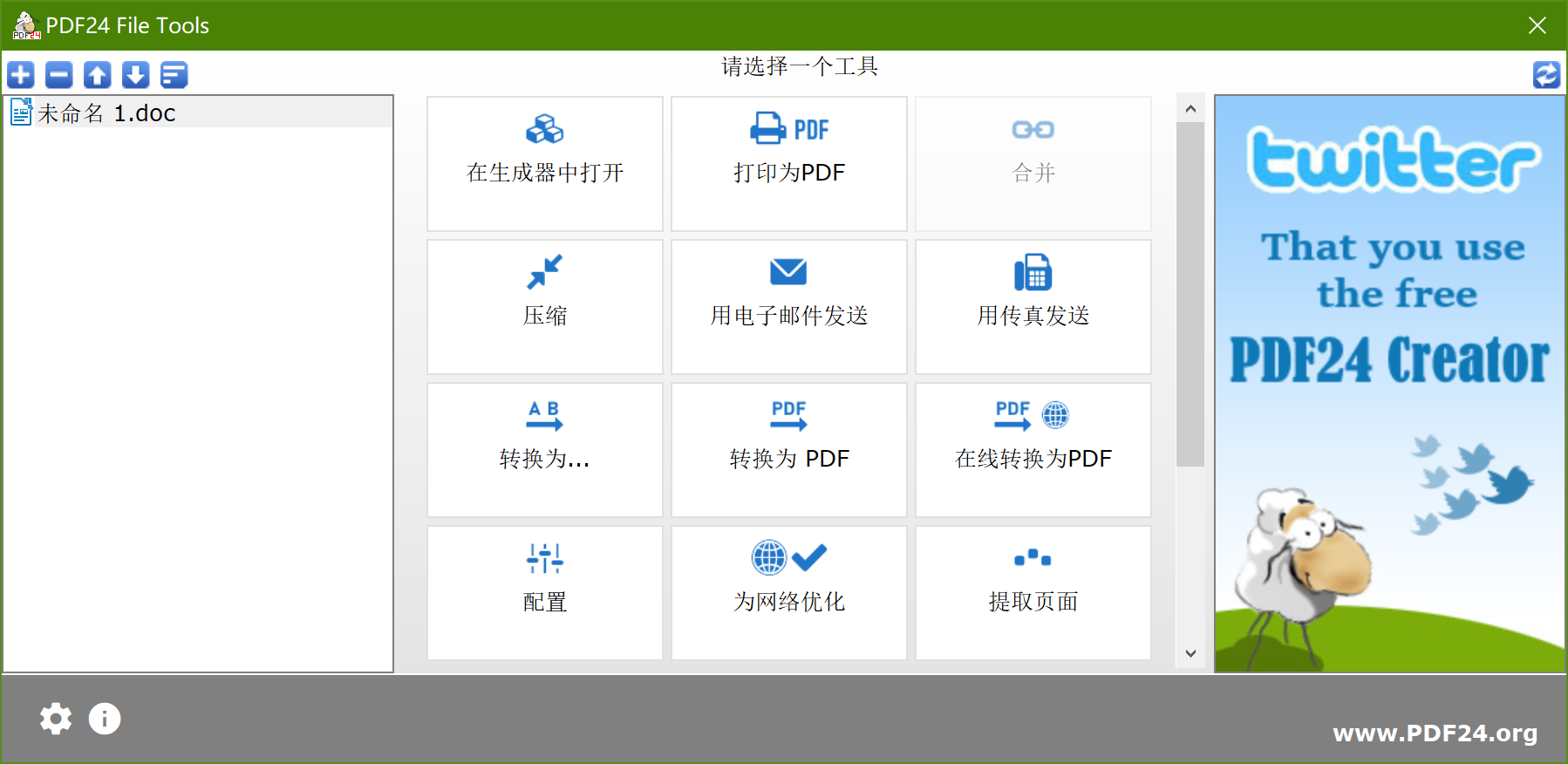Add a file with the plus icon
This screenshot has height=764, width=1568.
21,75
